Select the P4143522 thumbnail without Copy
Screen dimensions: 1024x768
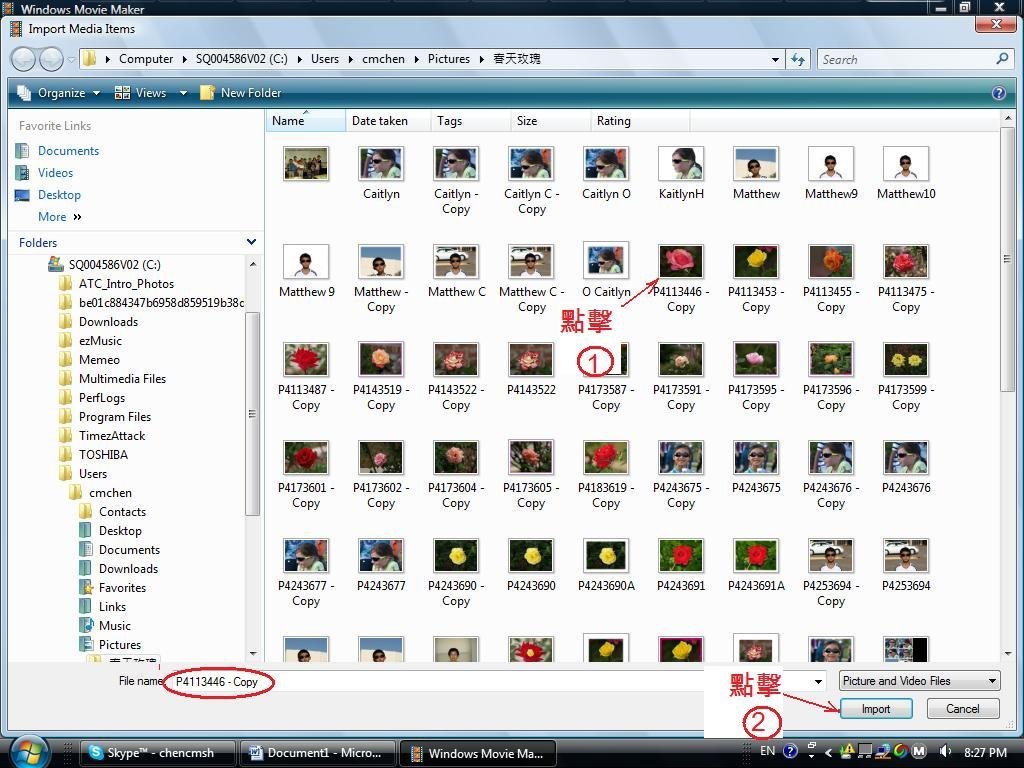531,360
